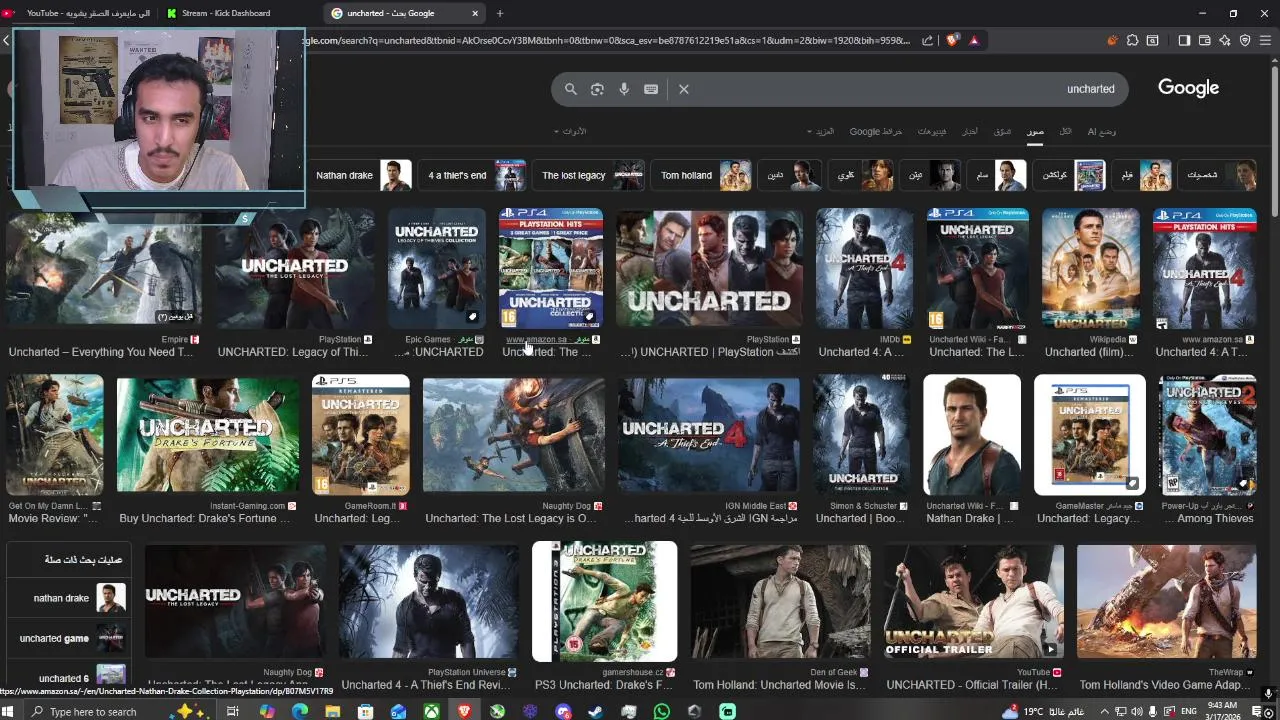1280x720 pixels.
Task: Clear the search query with X
Action: (684, 89)
